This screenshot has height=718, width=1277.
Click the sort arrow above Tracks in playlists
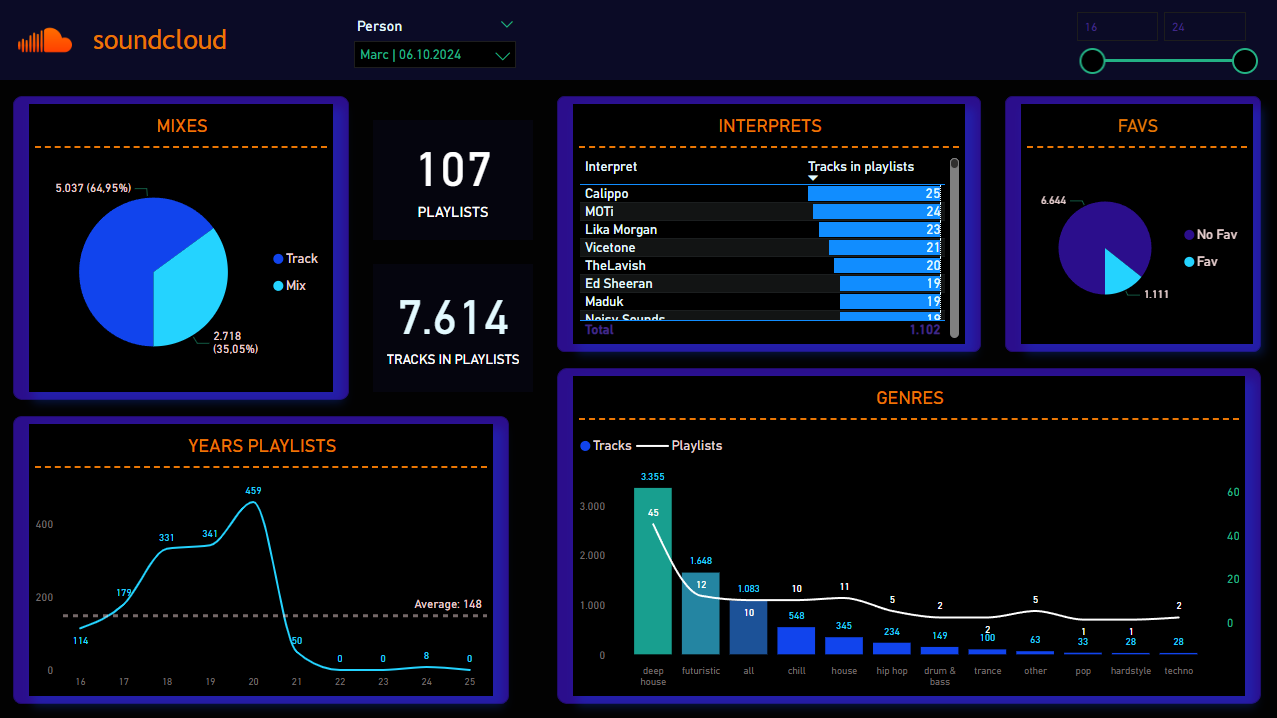coord(813,178)
